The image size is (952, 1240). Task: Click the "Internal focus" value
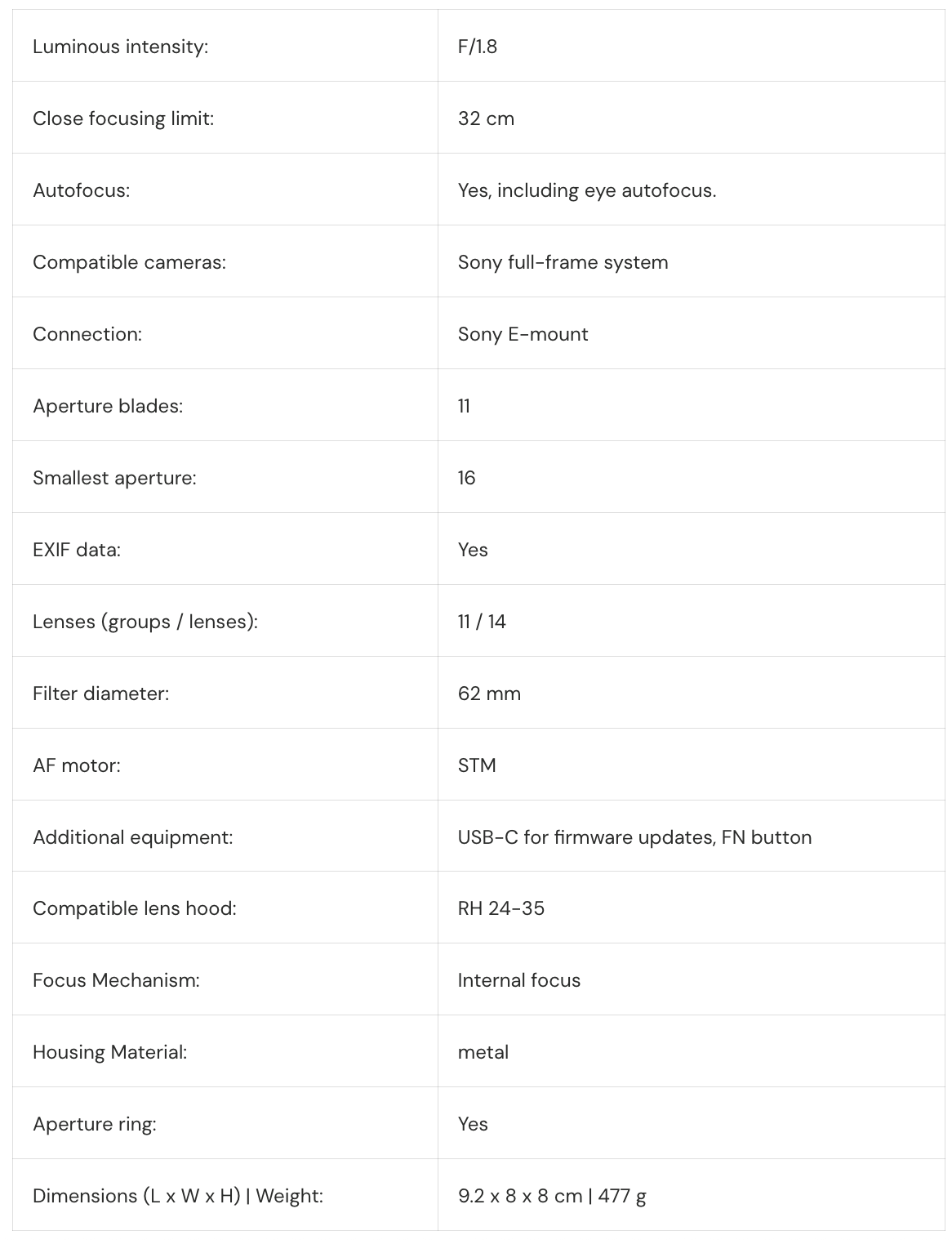(518, 980)
